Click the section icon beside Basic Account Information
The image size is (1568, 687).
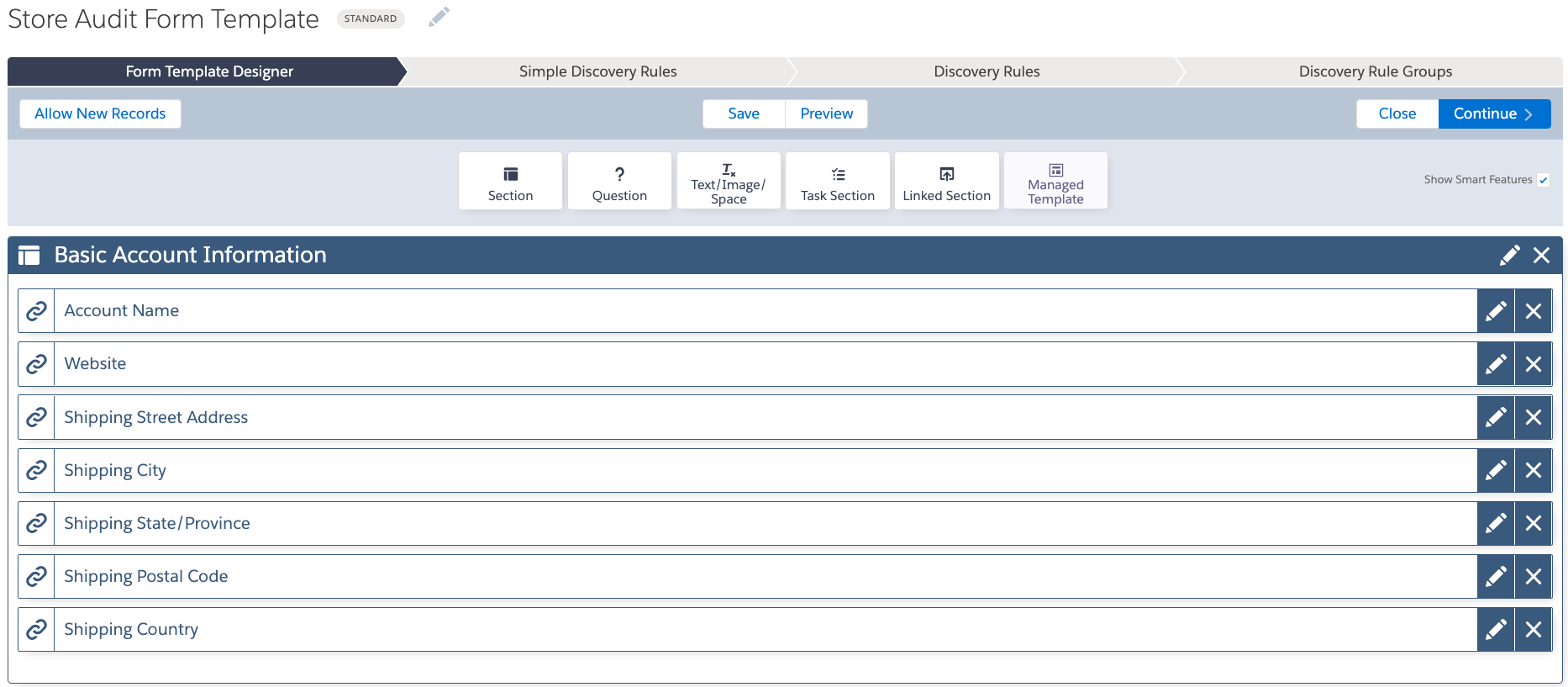point(29,255)
